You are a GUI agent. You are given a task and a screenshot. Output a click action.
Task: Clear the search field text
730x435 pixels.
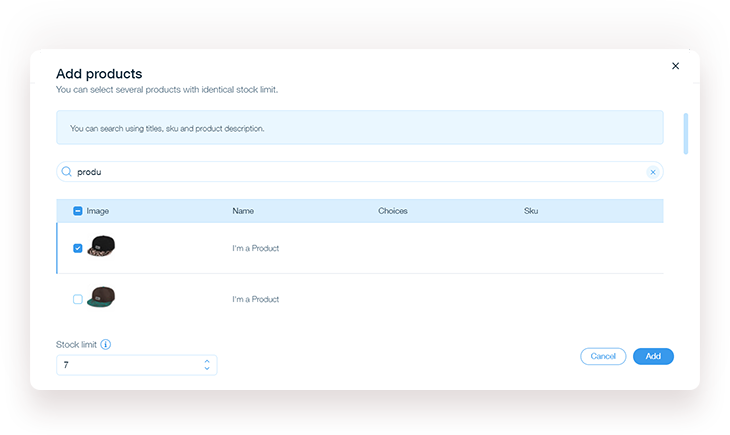tap(653, 172)
